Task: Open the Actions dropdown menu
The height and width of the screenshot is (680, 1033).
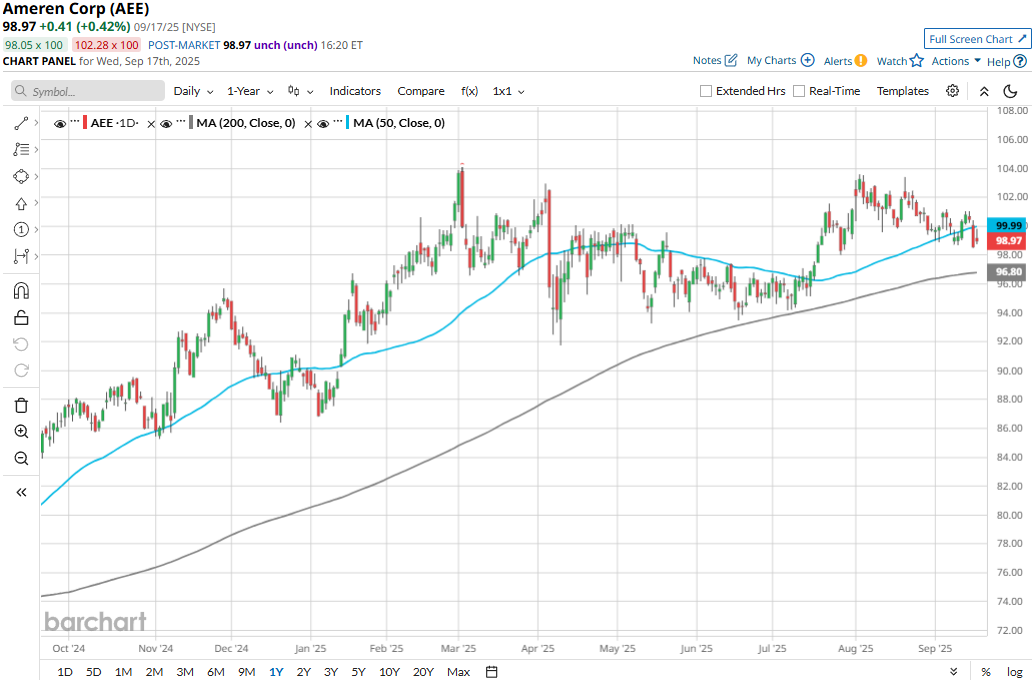Action: 956,61
